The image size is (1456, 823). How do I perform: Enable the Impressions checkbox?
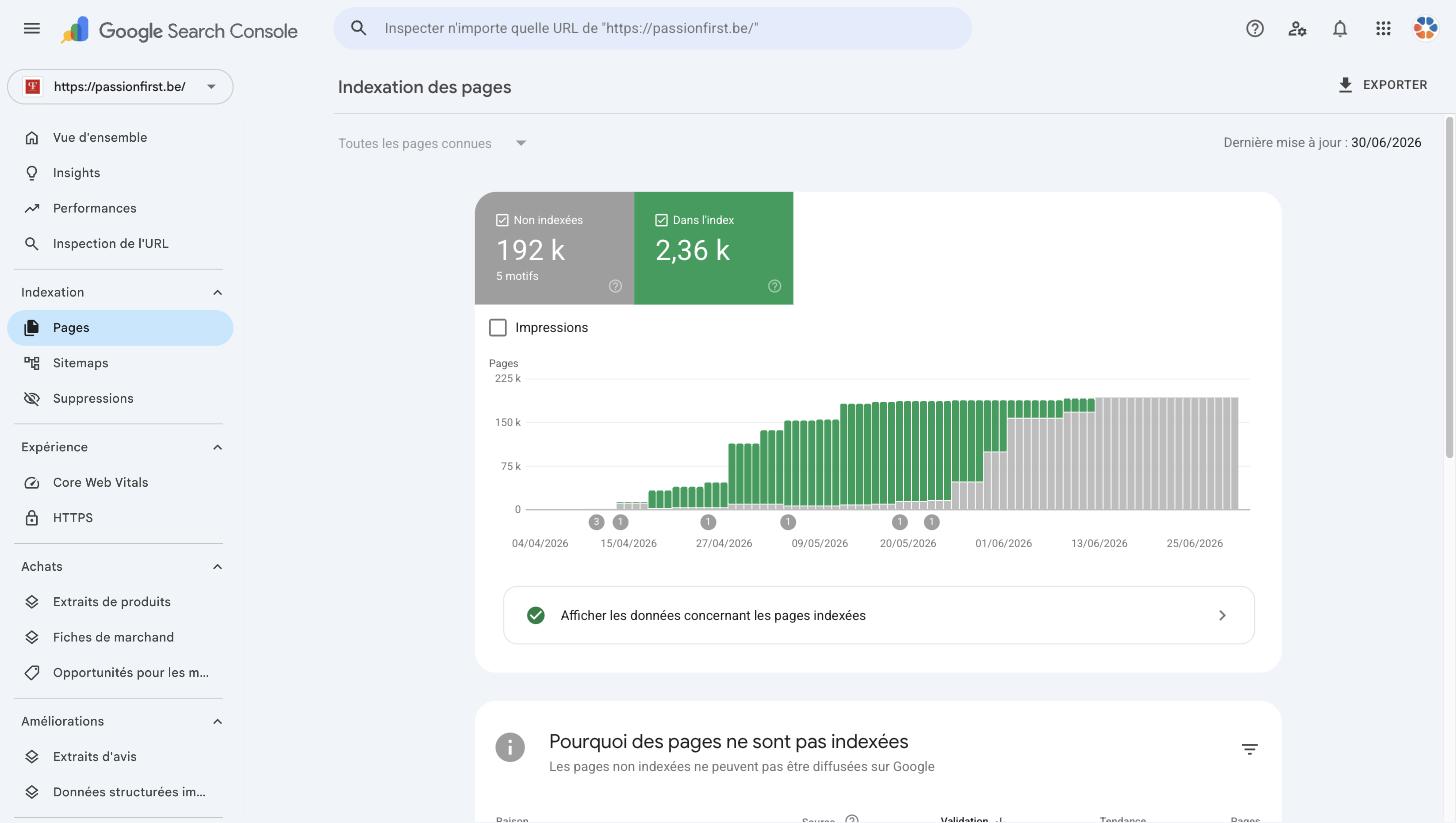[x=498, y=328]
